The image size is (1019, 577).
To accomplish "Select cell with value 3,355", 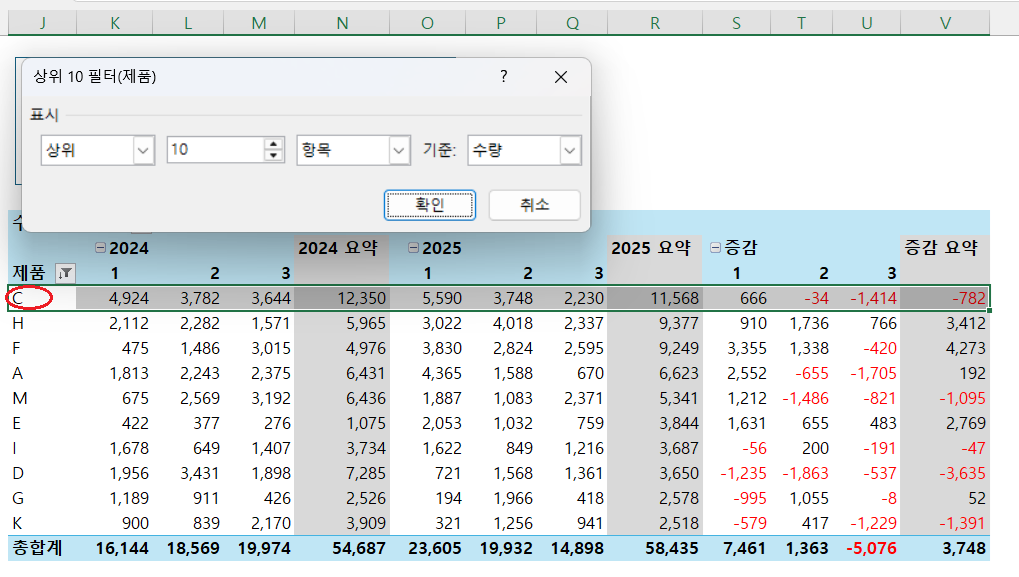I will [x=736, y=348].
